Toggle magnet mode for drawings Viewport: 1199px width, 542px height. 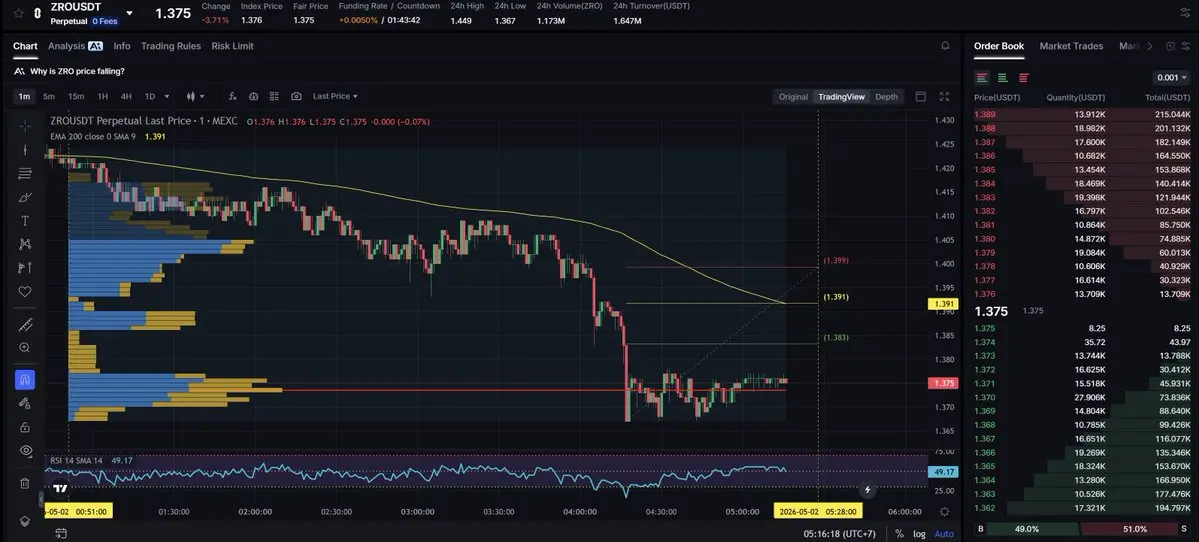tap(25, 380)
